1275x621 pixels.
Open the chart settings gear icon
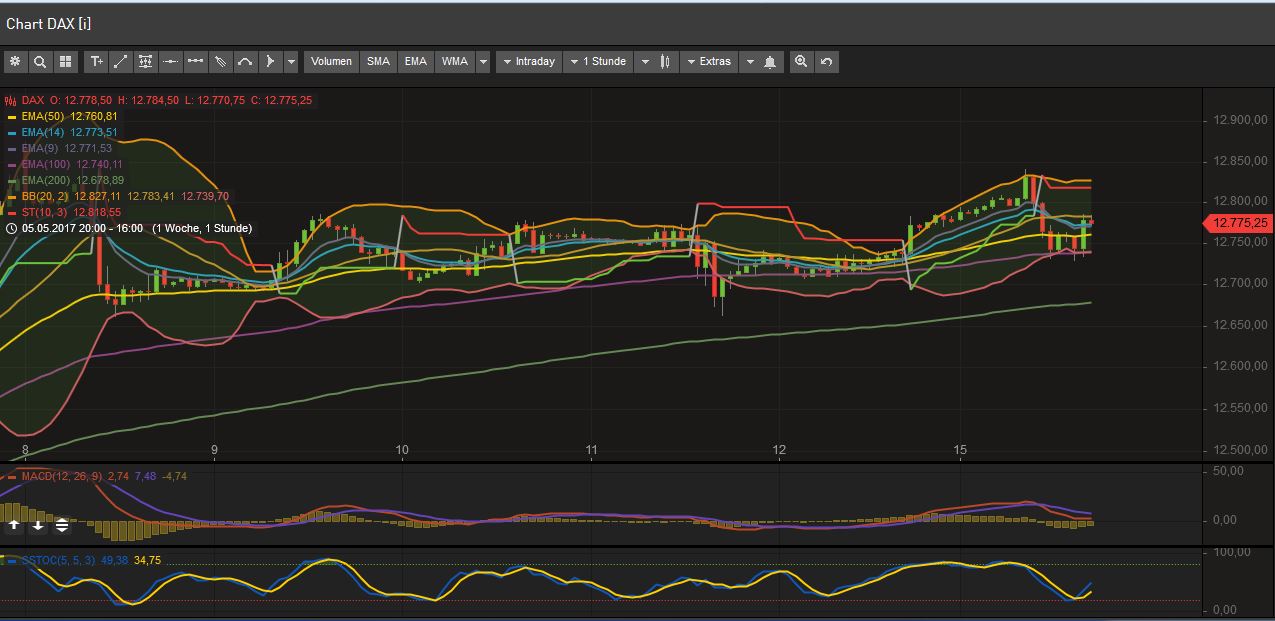15,61
